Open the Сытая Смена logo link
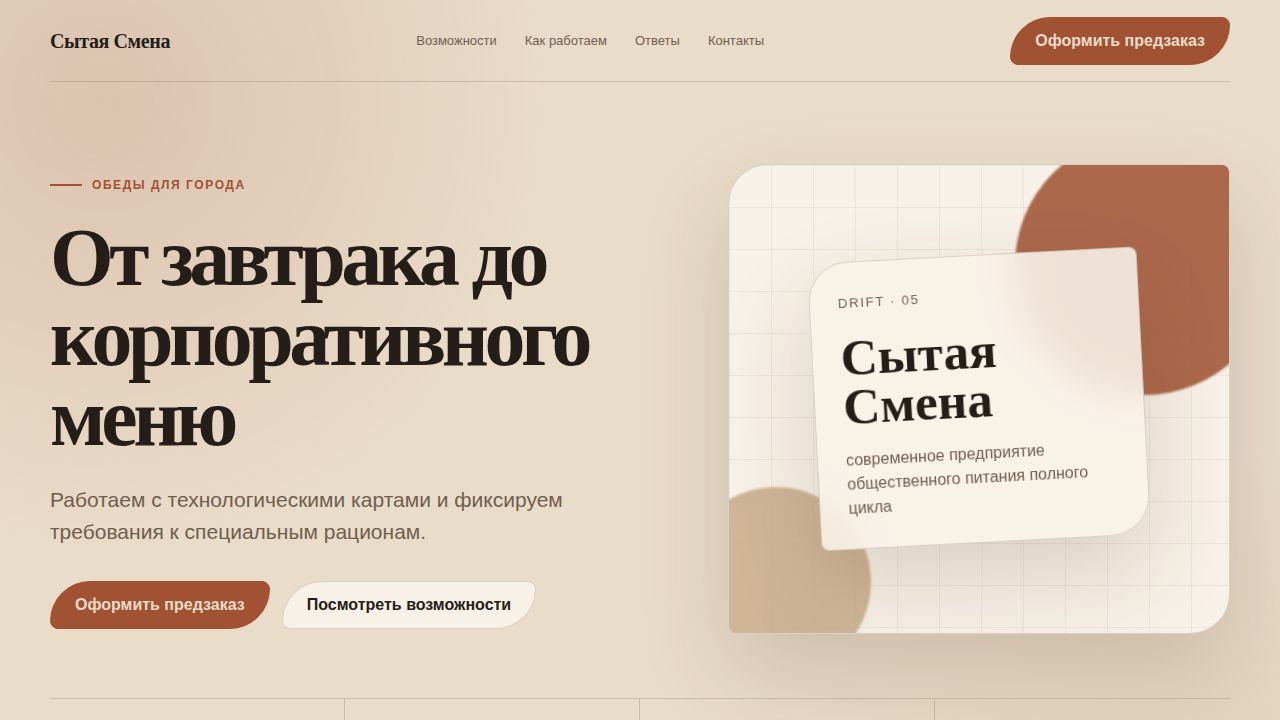 tap(110, 41)
